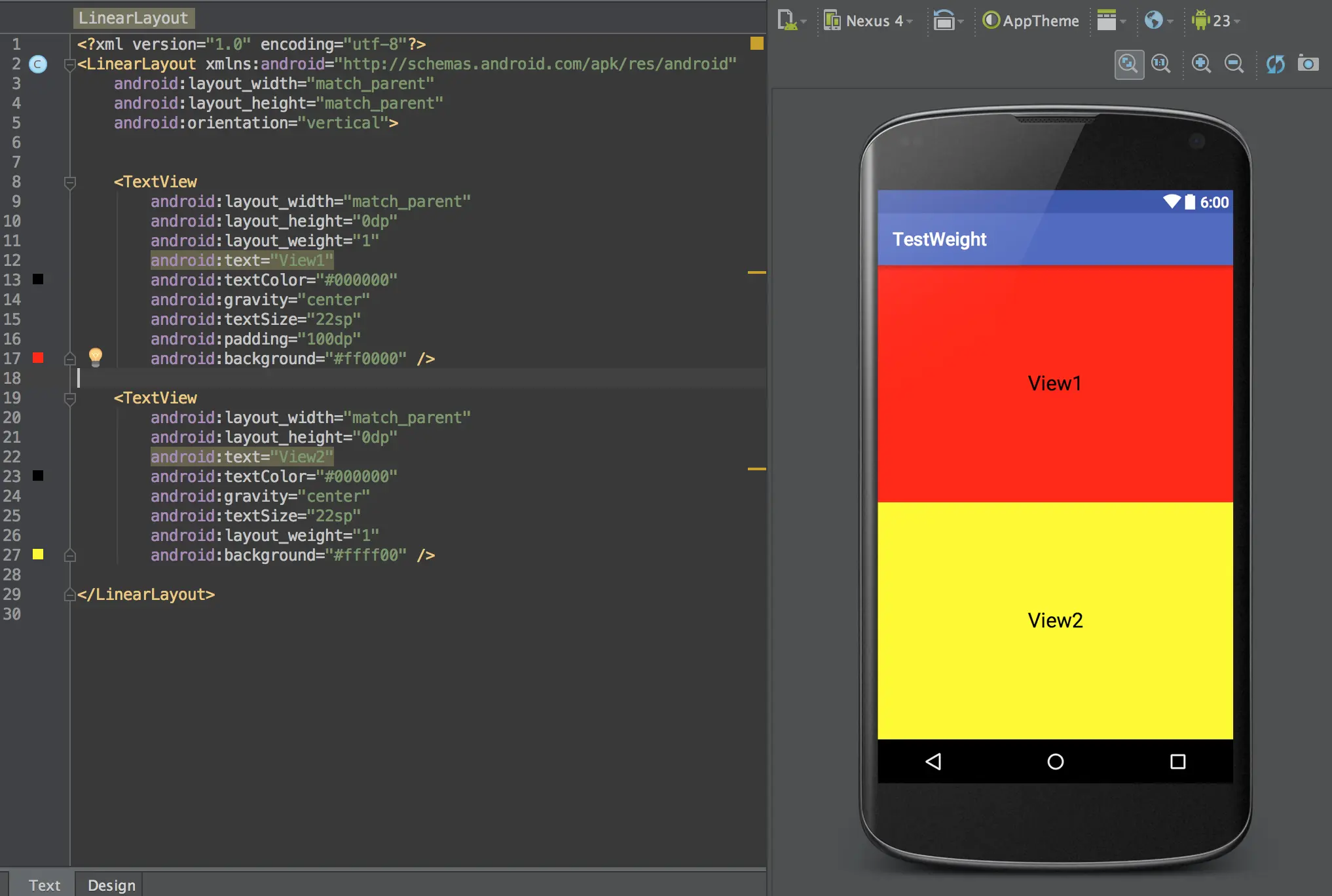Collapse the first TextView fold marker
The width and height of the screenshot is (1332, 896).
point(70,182)
